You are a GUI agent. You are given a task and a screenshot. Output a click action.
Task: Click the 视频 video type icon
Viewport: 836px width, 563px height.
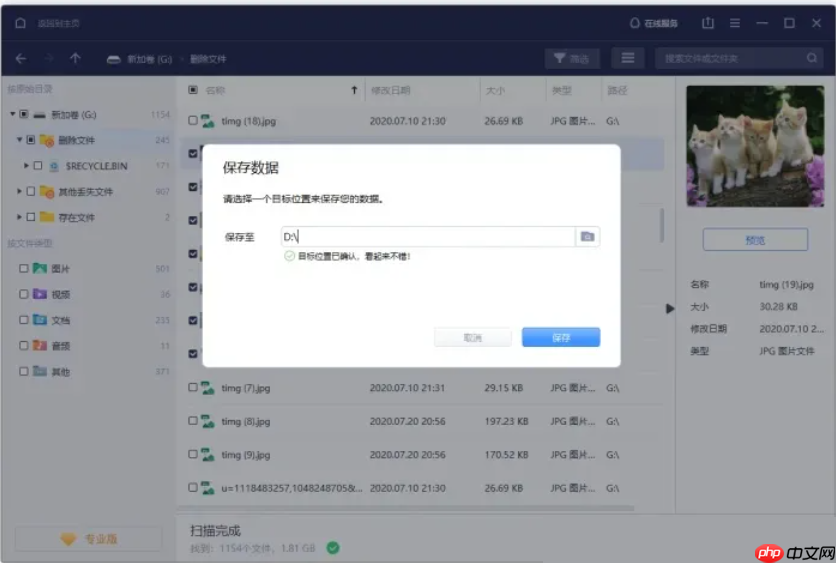tap(39, 294)
